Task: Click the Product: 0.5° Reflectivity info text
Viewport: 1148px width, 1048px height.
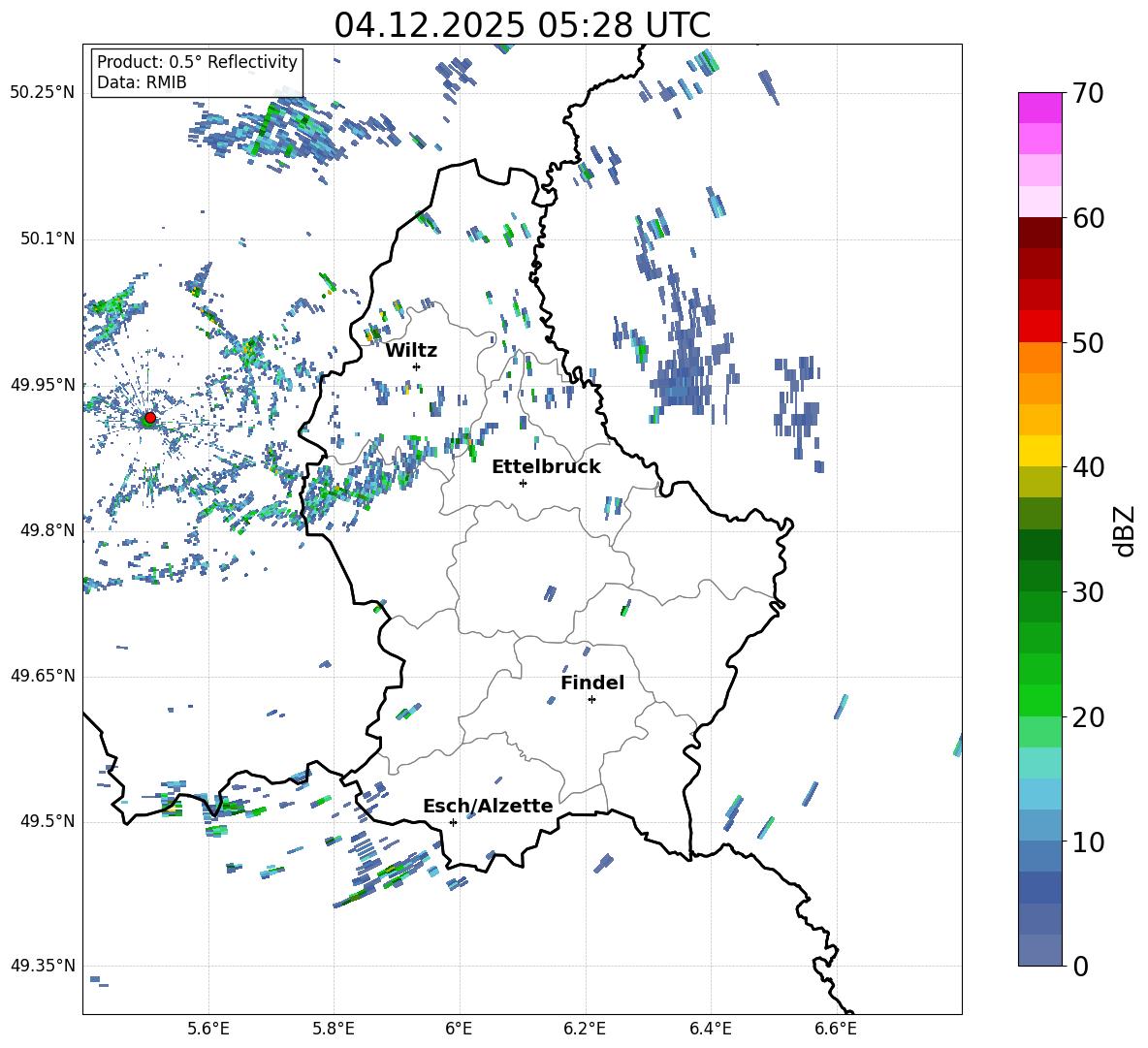Action: tap(197, 62)
